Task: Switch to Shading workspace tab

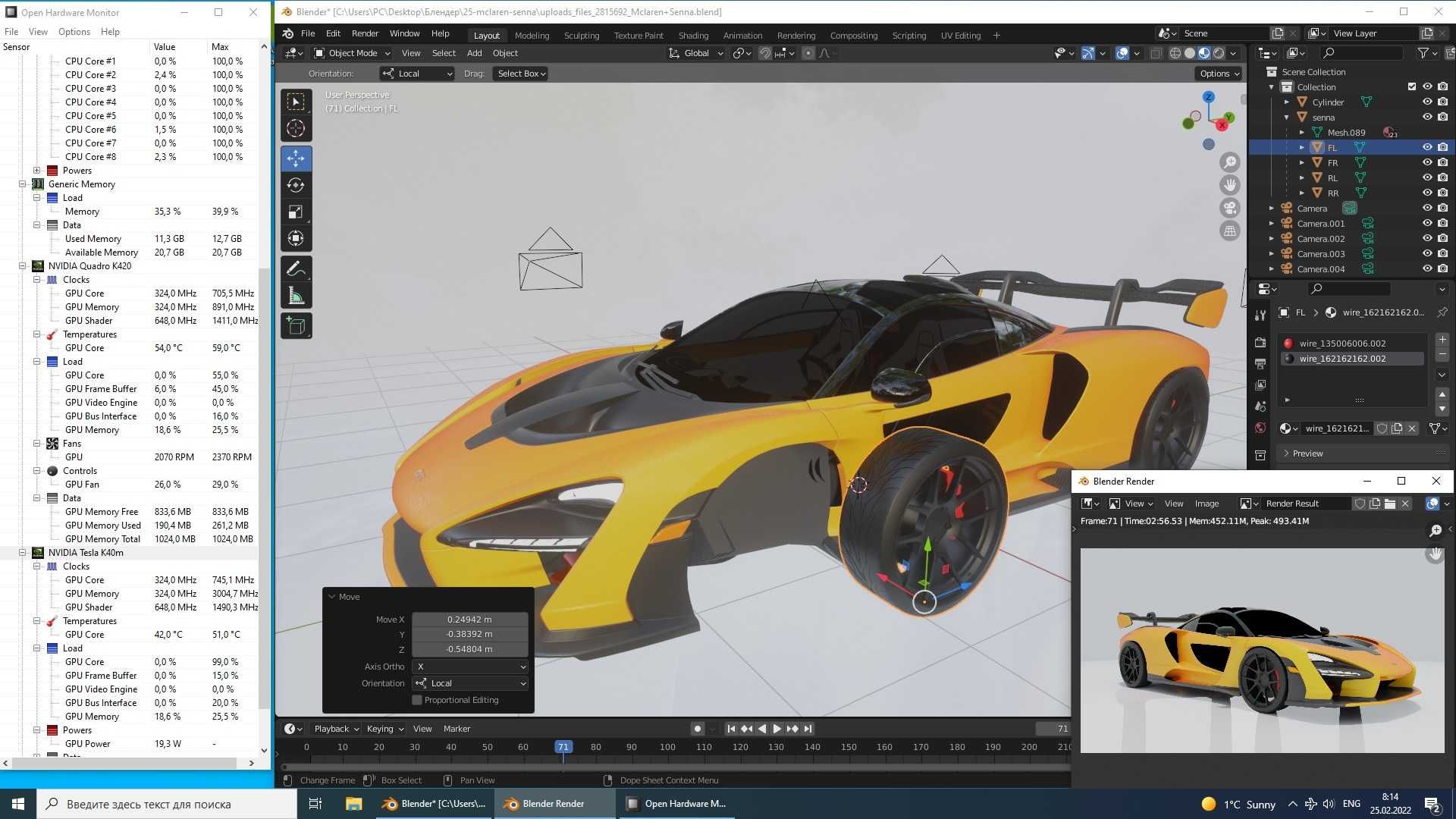Action: click(x=693, y=36)
